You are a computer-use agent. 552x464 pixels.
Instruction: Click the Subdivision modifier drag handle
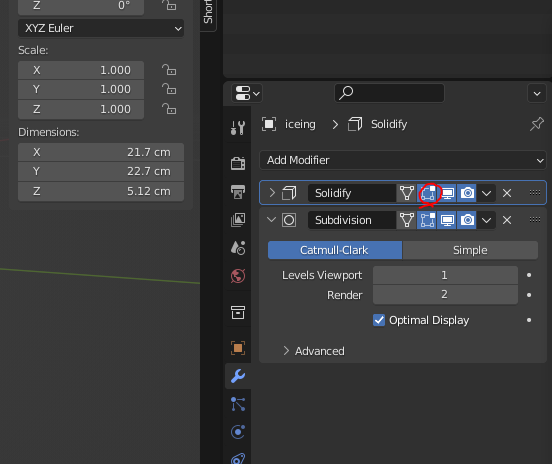click(535, 220)
